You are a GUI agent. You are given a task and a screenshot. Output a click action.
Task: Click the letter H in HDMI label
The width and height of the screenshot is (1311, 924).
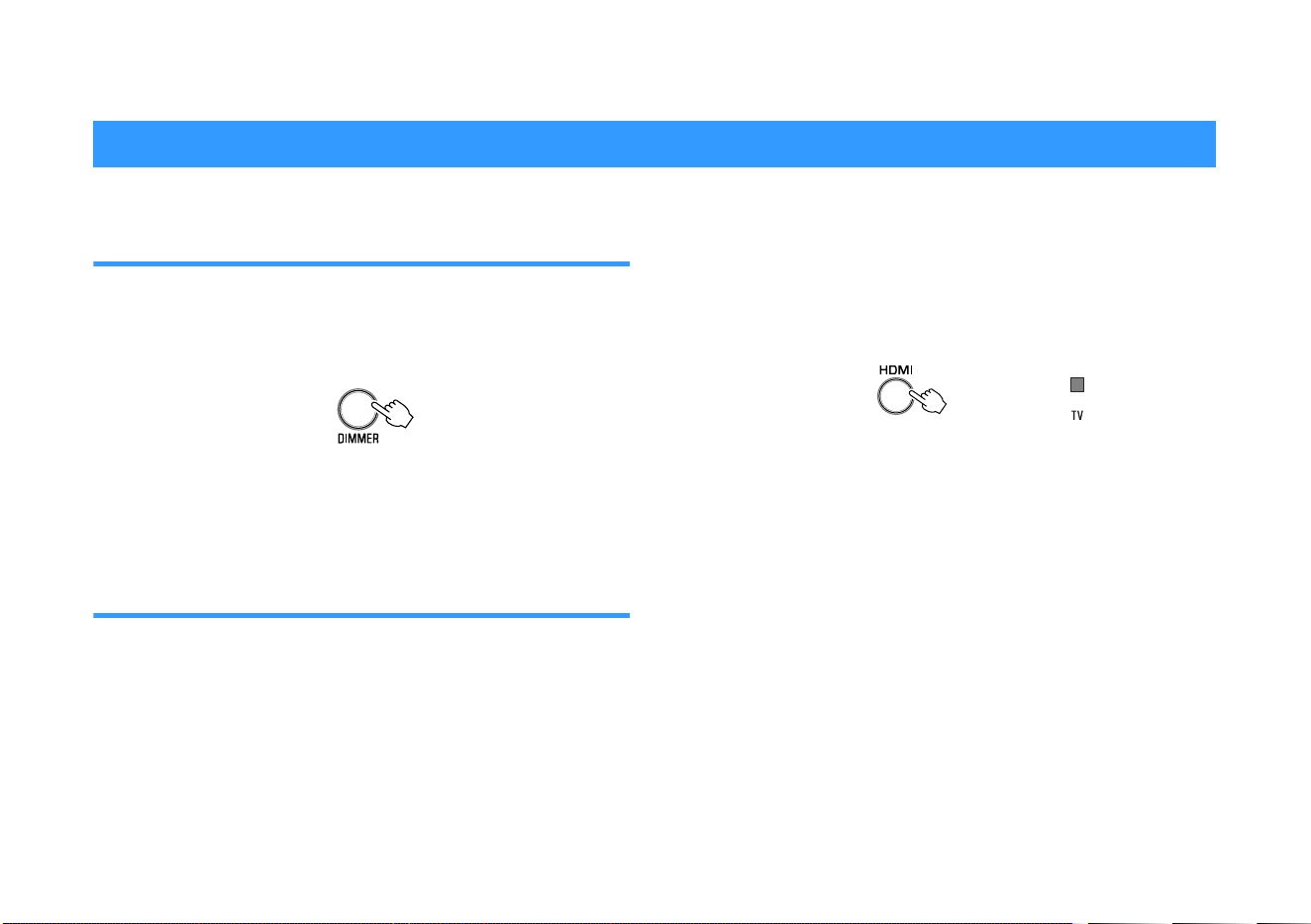point(884,370)
